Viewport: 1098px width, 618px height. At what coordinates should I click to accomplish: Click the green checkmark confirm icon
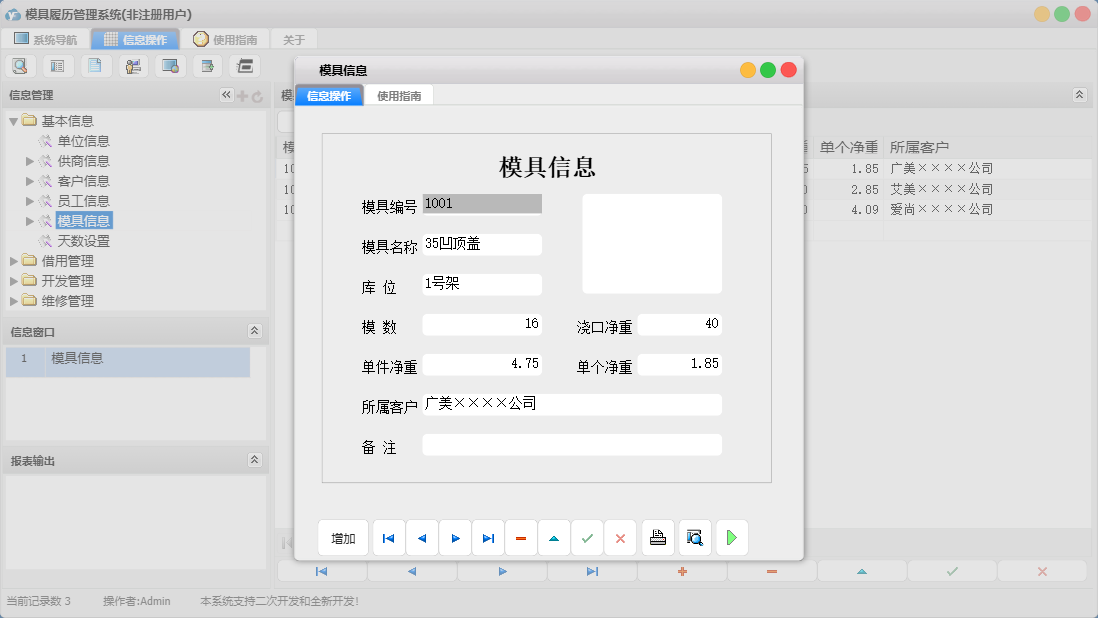click(x=587, y=537)
